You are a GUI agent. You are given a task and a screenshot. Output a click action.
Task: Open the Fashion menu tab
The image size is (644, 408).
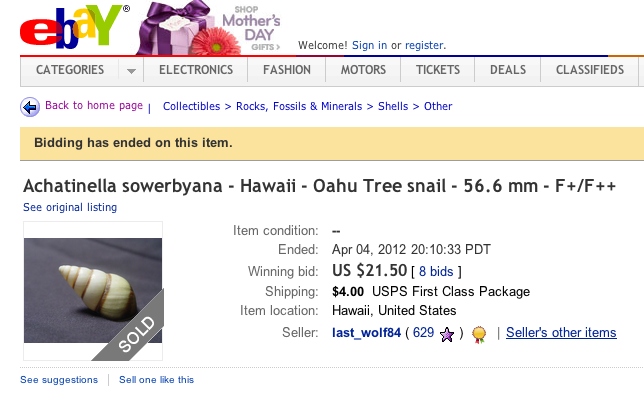point(287,70)
